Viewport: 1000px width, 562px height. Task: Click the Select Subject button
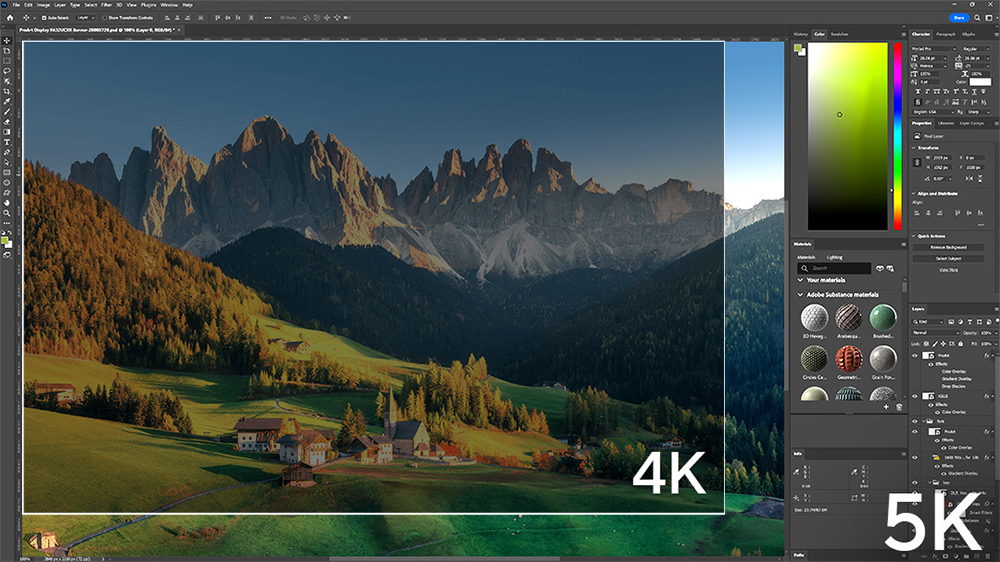point(947,258)
